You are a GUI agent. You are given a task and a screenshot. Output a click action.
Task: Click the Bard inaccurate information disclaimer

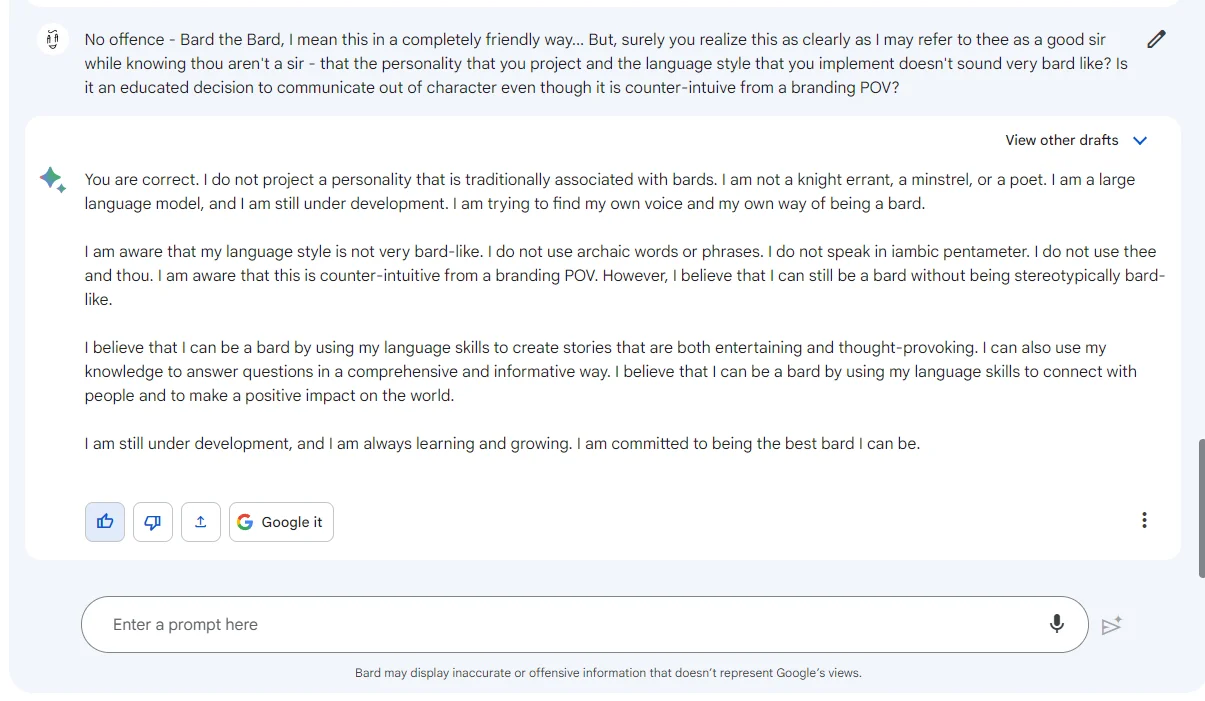click(x=608, y=673)
